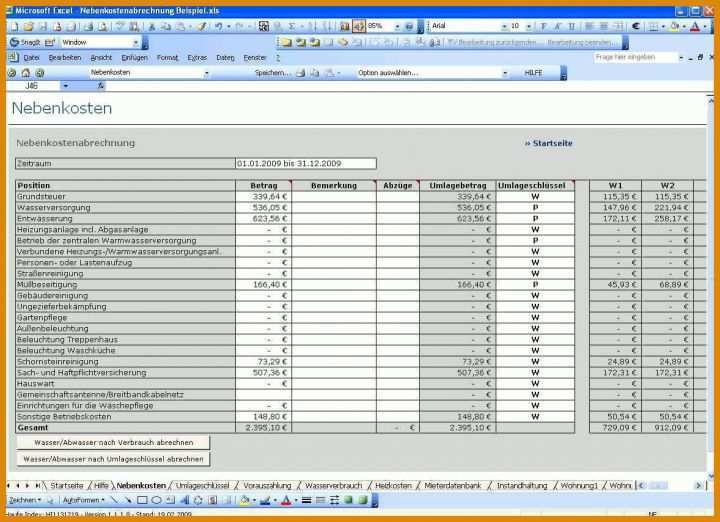Click the New blank workbook icon
This screenshot has width=720, height=522.
tap(14, 27)
